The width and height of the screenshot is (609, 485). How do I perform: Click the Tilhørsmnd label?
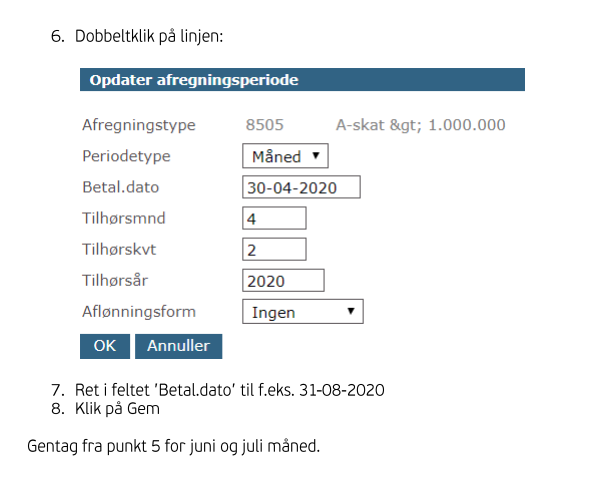[x=124, y=218]
